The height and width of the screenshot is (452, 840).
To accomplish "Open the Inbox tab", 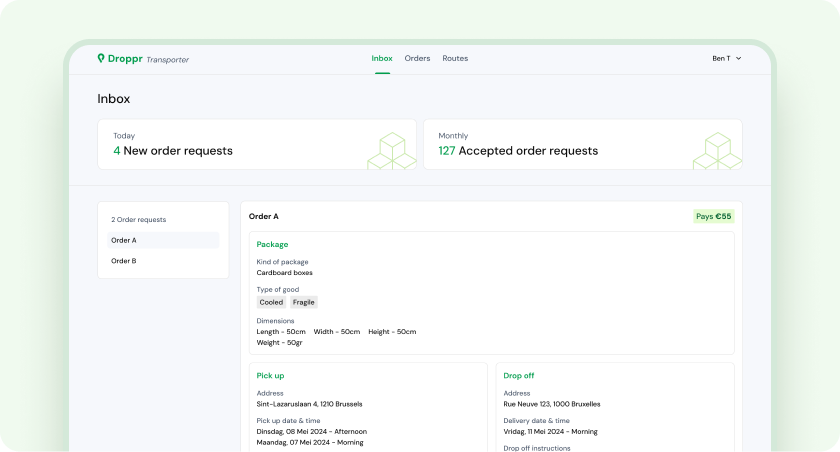I will coord(382,58).
